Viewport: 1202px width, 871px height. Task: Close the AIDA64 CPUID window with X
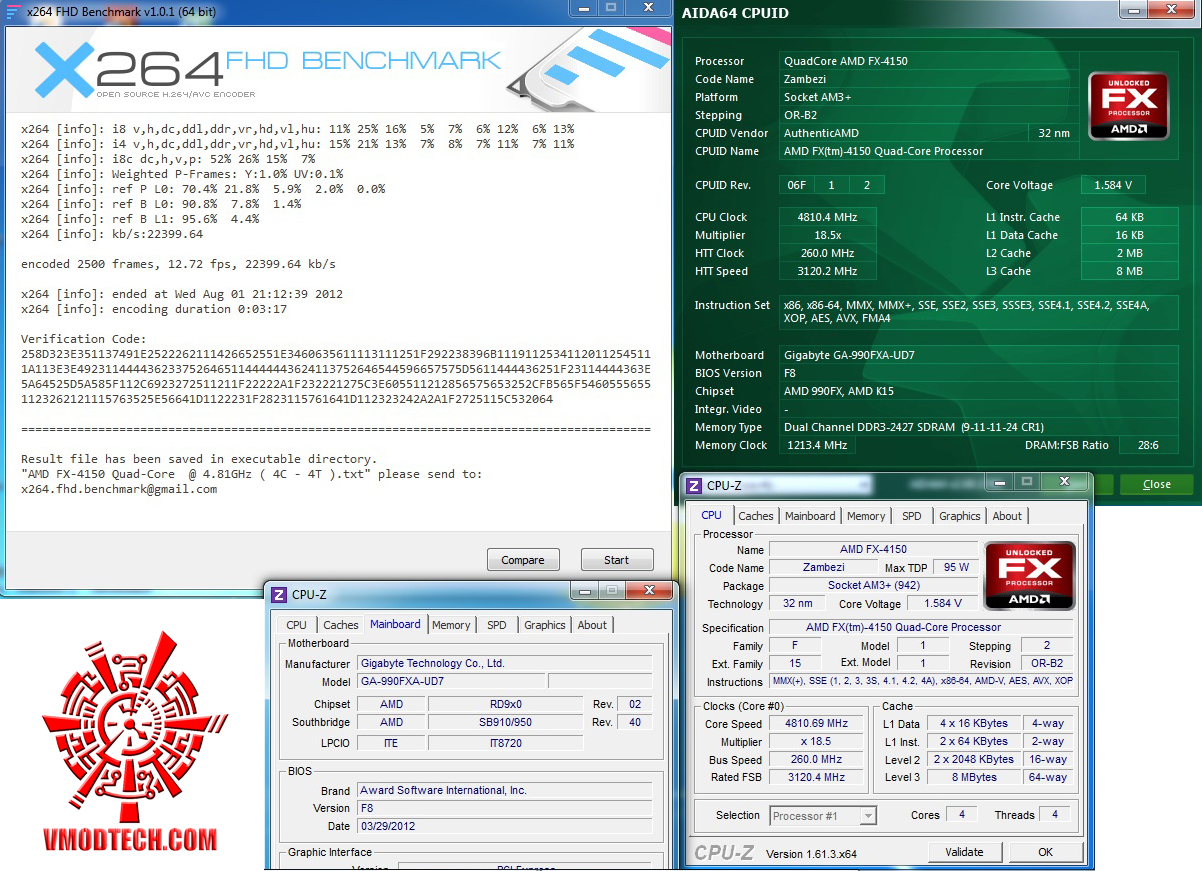pos(1171,9)
